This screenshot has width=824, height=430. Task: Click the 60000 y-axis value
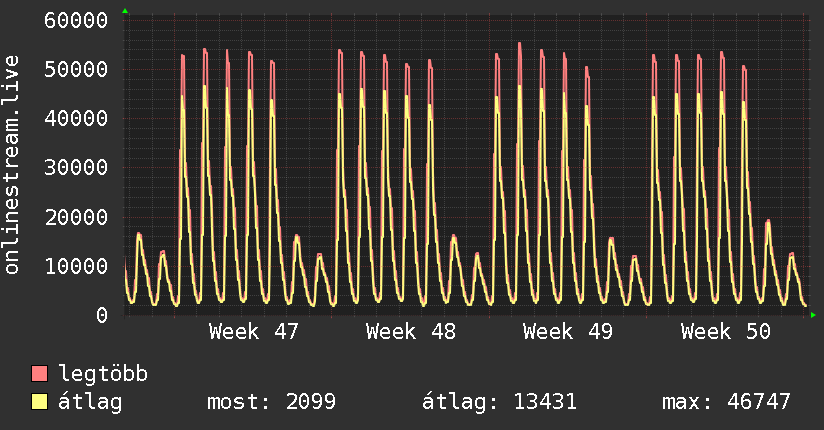point(76,21)
